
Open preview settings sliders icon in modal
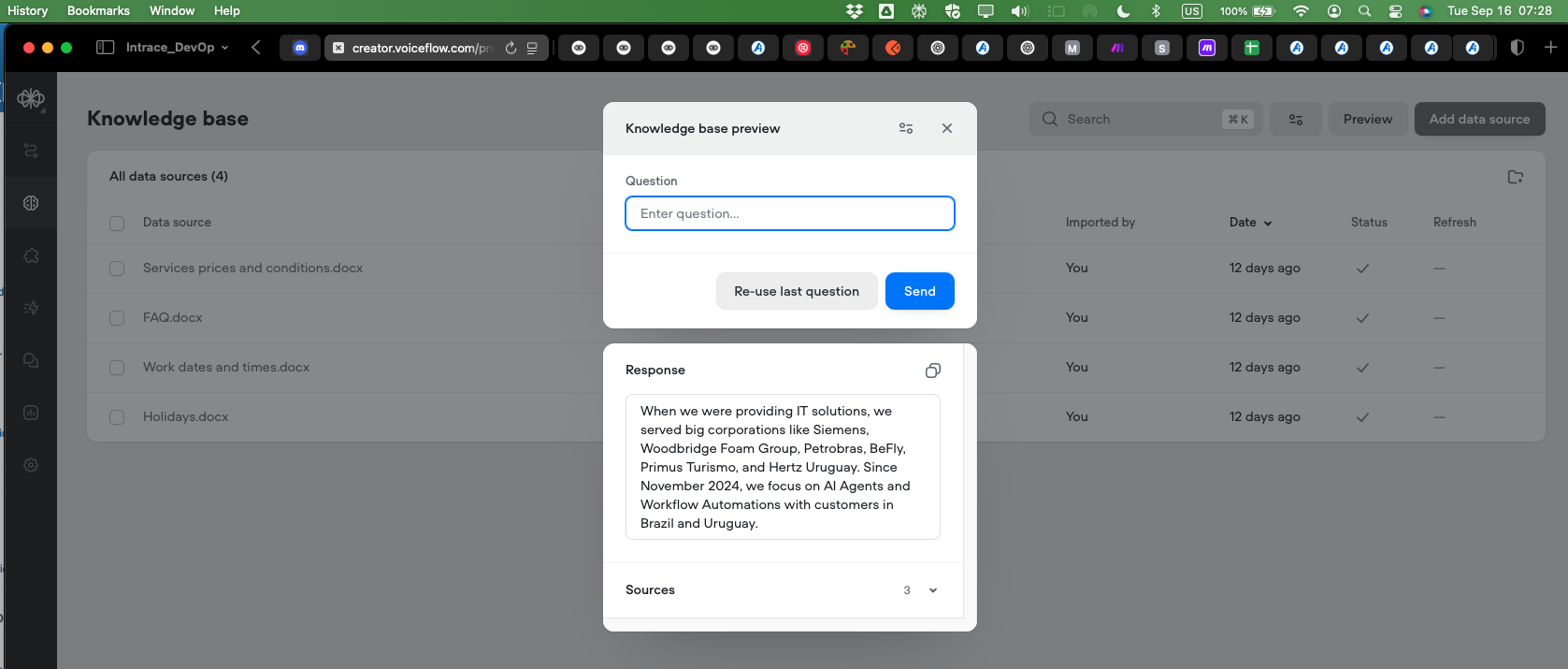click(906, 128)
